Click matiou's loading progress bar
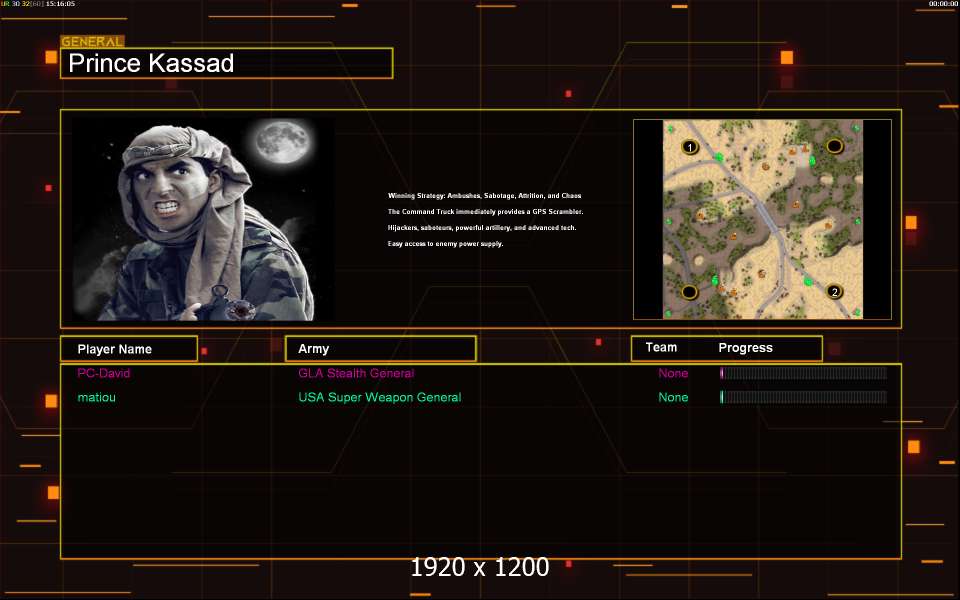The image size is (960, 600). pyautogui.click(x=803, y=398)
